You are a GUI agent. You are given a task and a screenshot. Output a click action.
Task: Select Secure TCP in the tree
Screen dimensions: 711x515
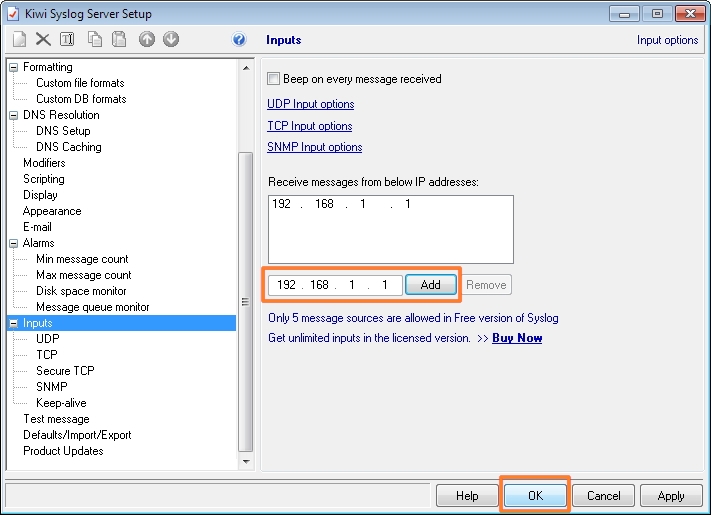65,371
